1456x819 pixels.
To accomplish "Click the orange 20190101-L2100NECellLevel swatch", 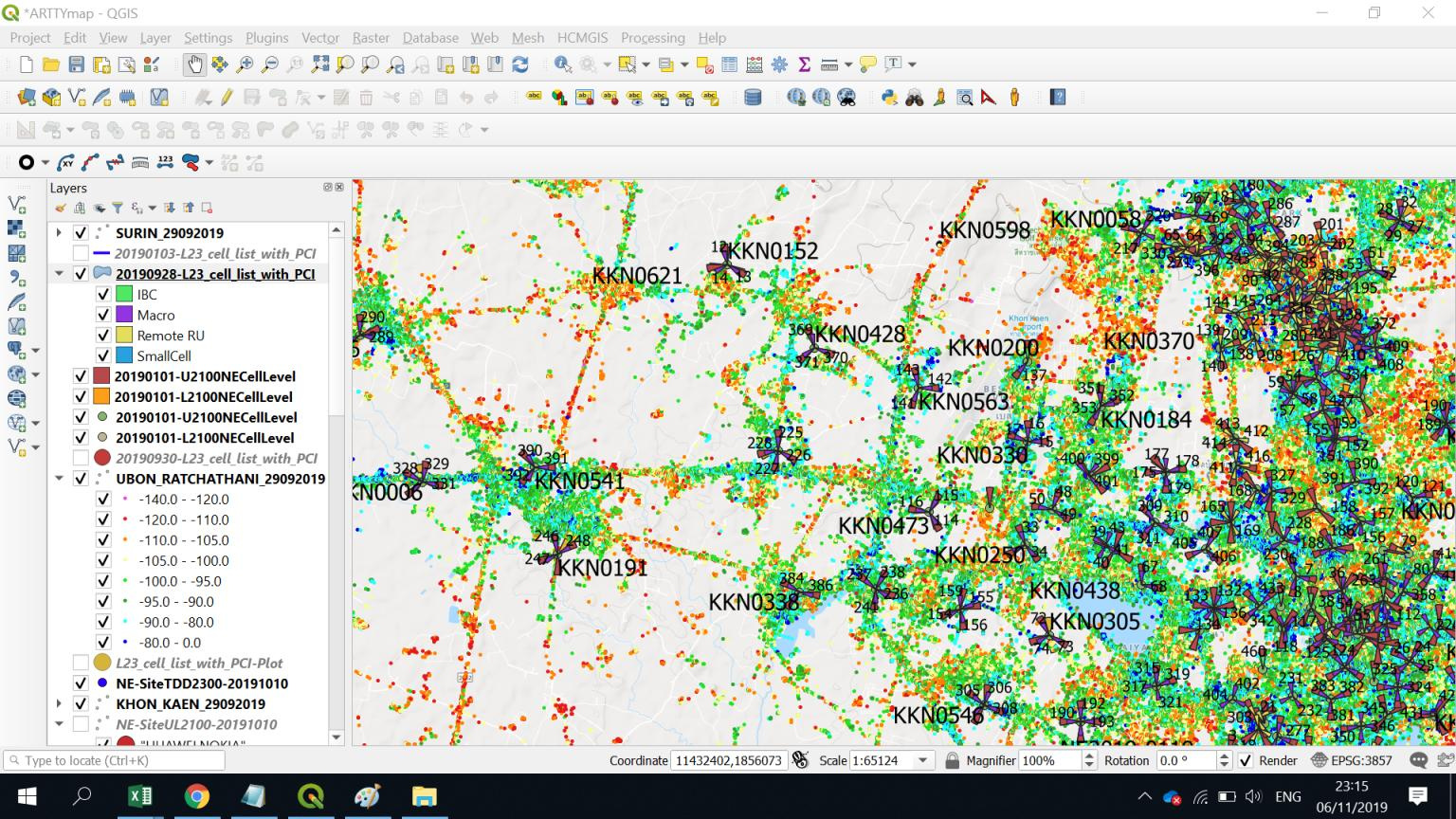I will (101, 396).
